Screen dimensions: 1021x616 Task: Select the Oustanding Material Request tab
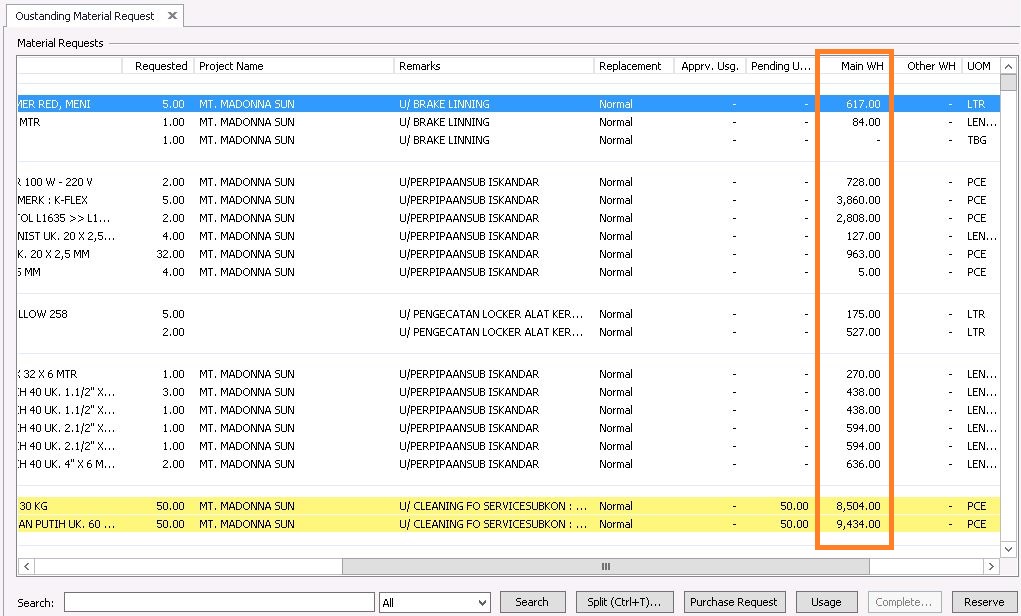[x=85, y=16]
